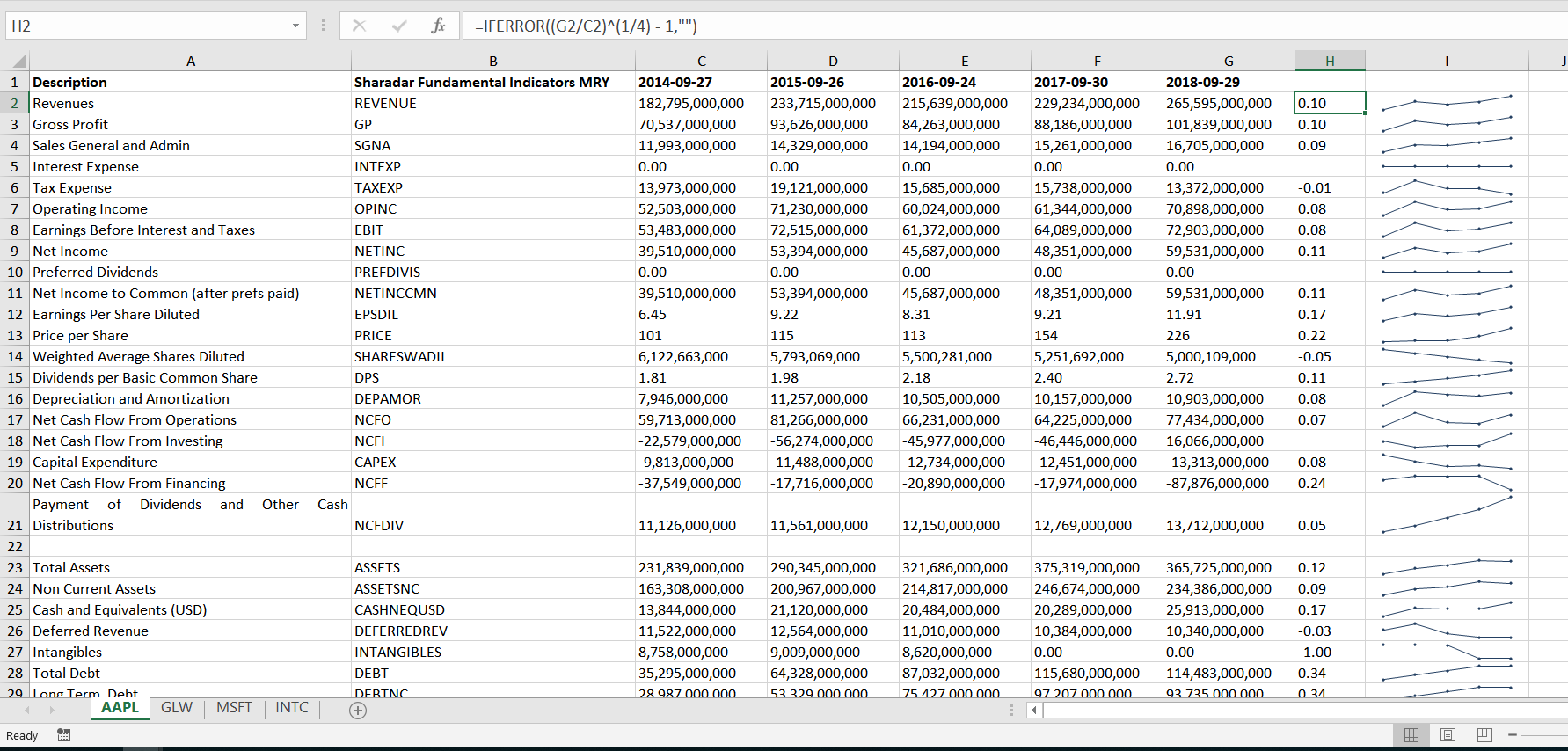Click the 'Gross Profit' cell
The height and width of the screenshot is (751, 1568).
tap(190, 124)
